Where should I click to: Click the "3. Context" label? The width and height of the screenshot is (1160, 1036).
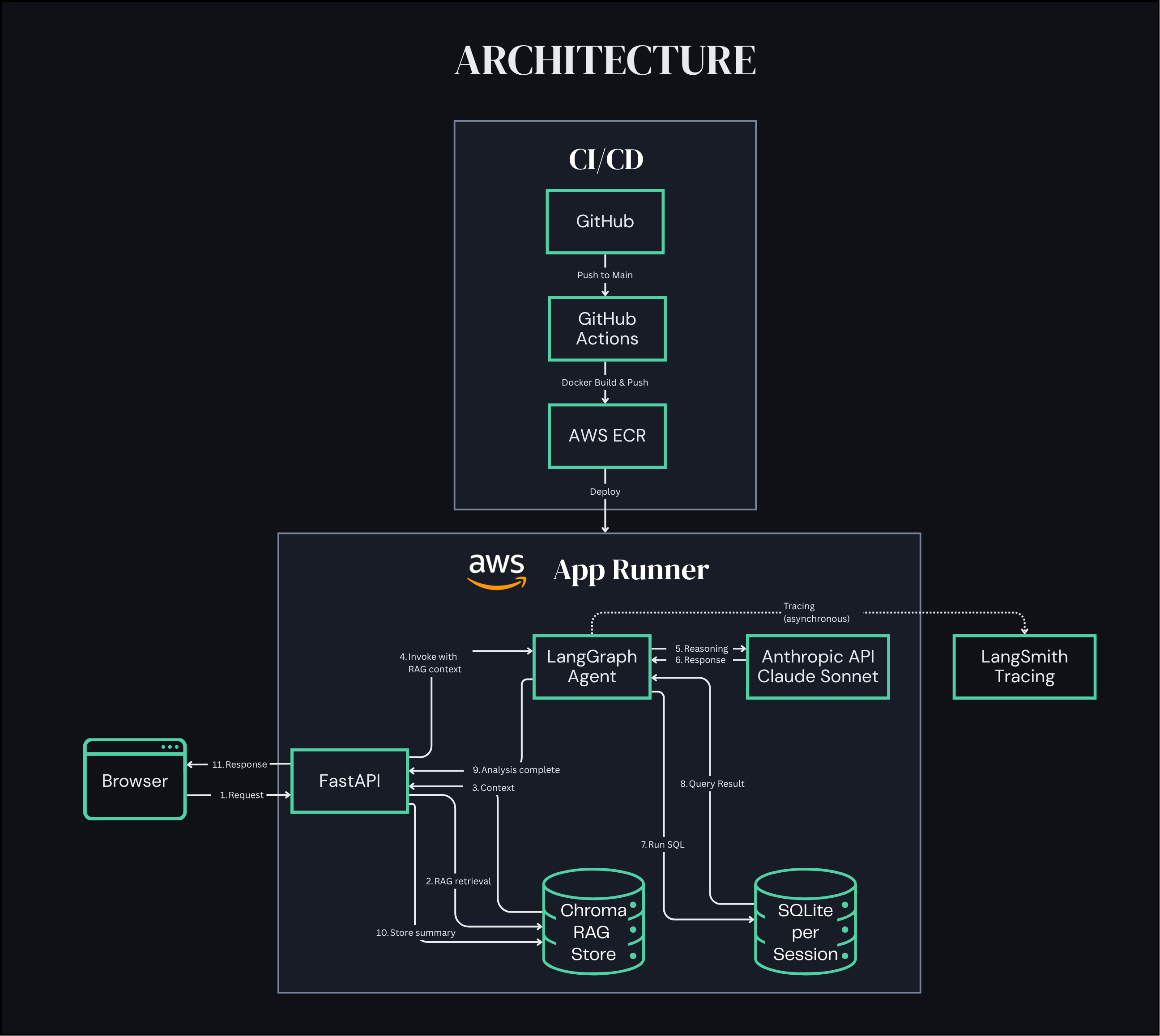point(493,788)
